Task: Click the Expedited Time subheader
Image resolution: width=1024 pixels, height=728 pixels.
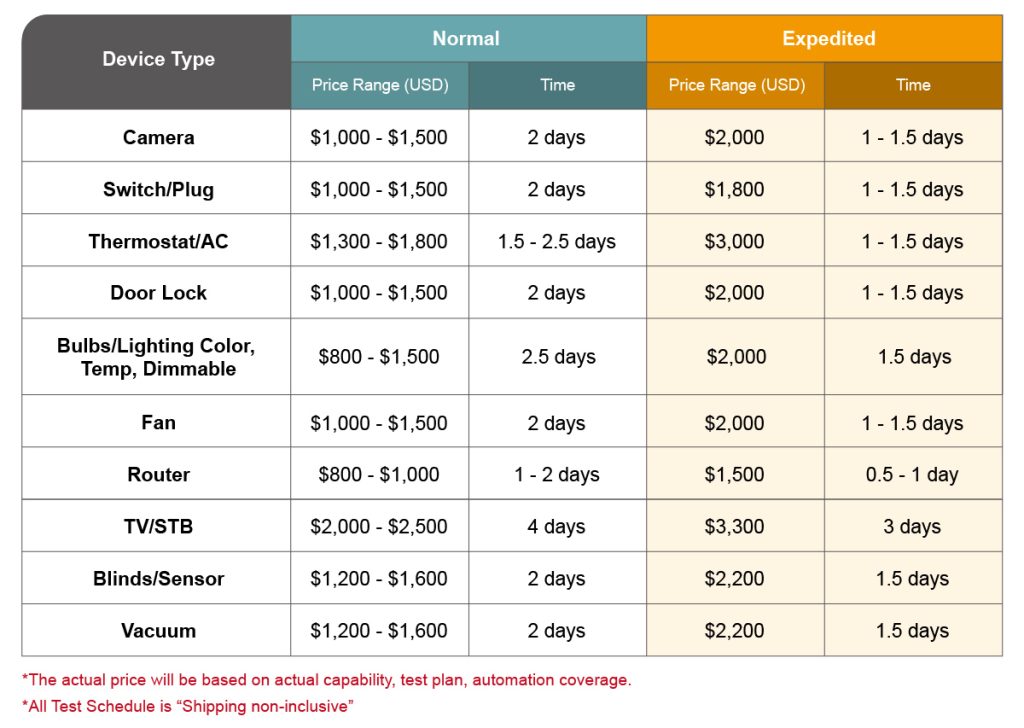Action: click(x=913, y=86)
